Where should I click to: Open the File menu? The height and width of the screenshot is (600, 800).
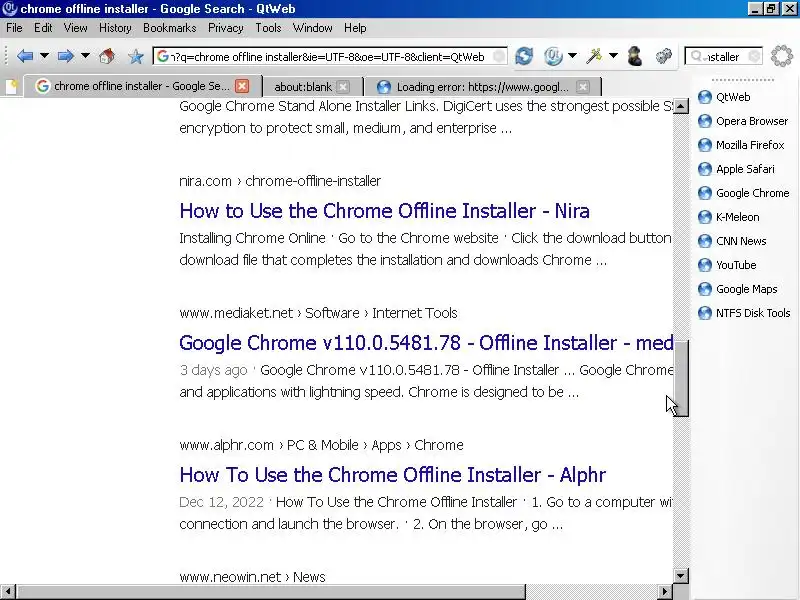(x=14, y=28)
